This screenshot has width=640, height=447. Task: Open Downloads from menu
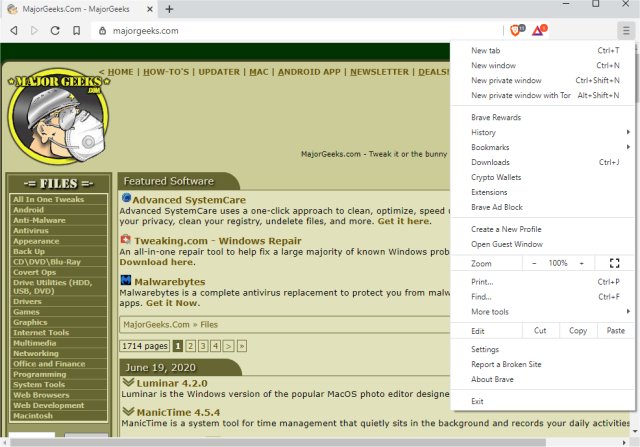pos(543,162)
